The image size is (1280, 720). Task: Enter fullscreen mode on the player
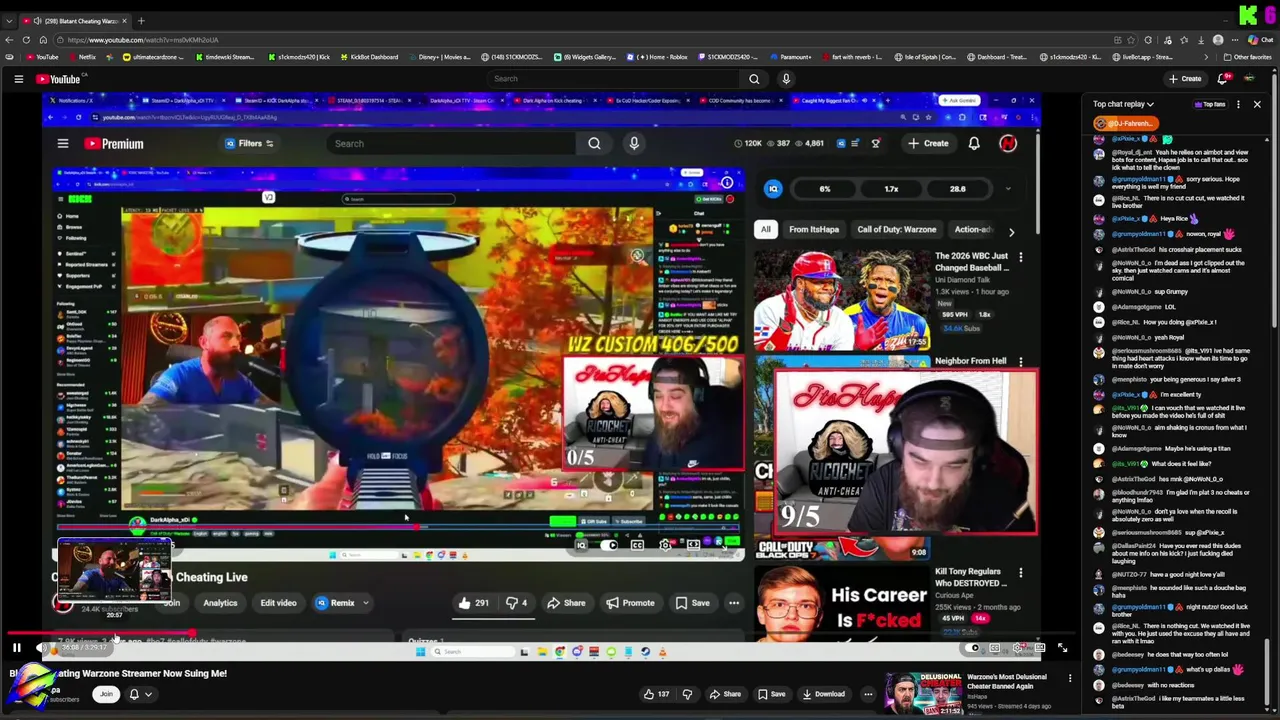tap(1062, 648)
